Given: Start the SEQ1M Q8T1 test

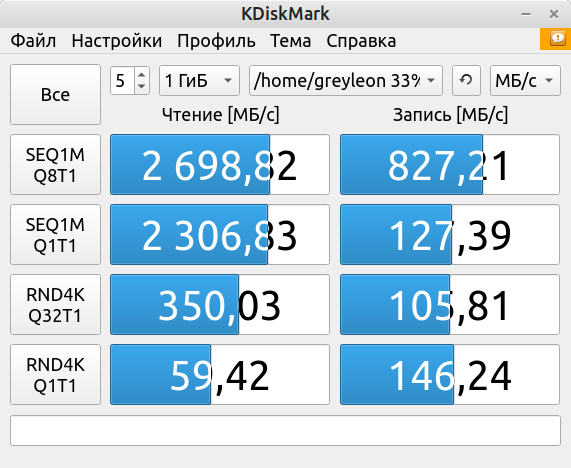Looking at the screenshot, I should [55, 165].
